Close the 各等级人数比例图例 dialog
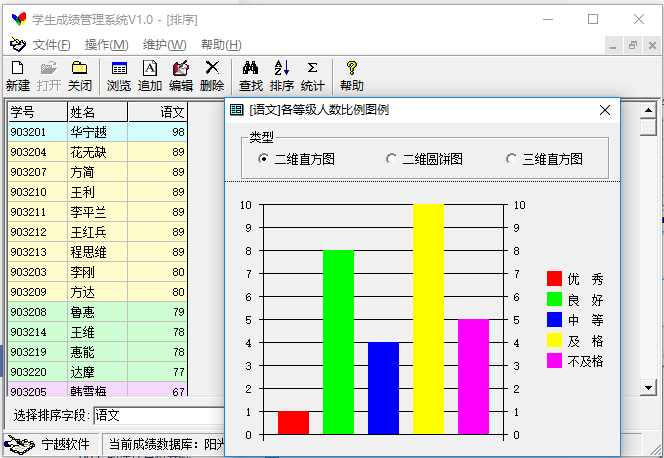This screenshot has height=458, width=664. pos(604,110)
